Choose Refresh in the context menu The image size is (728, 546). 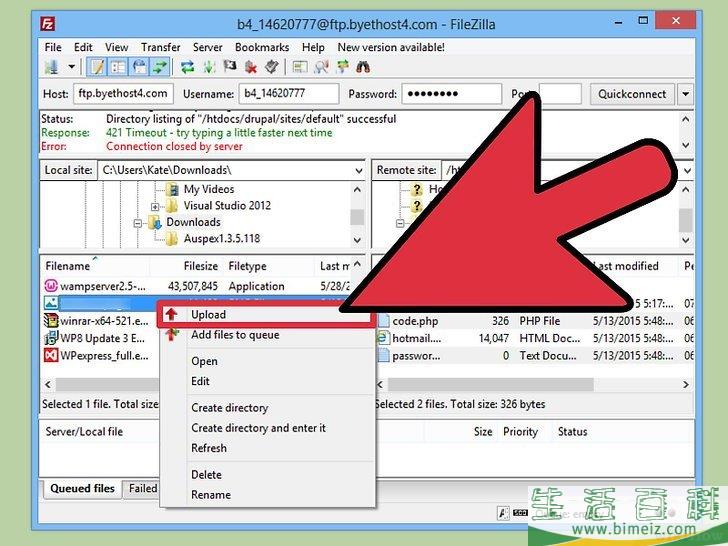click(267, 448)
